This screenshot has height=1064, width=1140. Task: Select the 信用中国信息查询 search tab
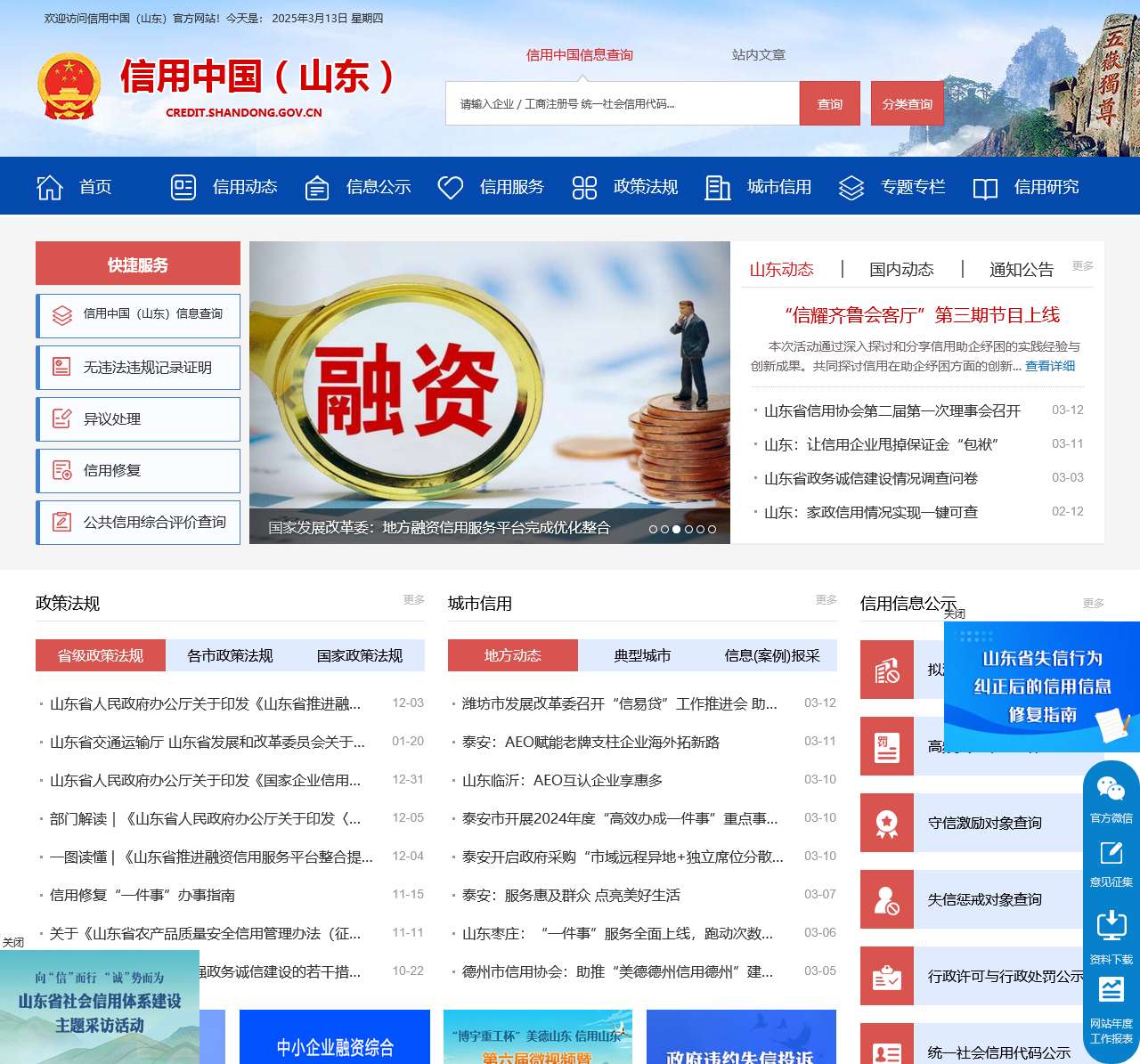tap(580, 55)
